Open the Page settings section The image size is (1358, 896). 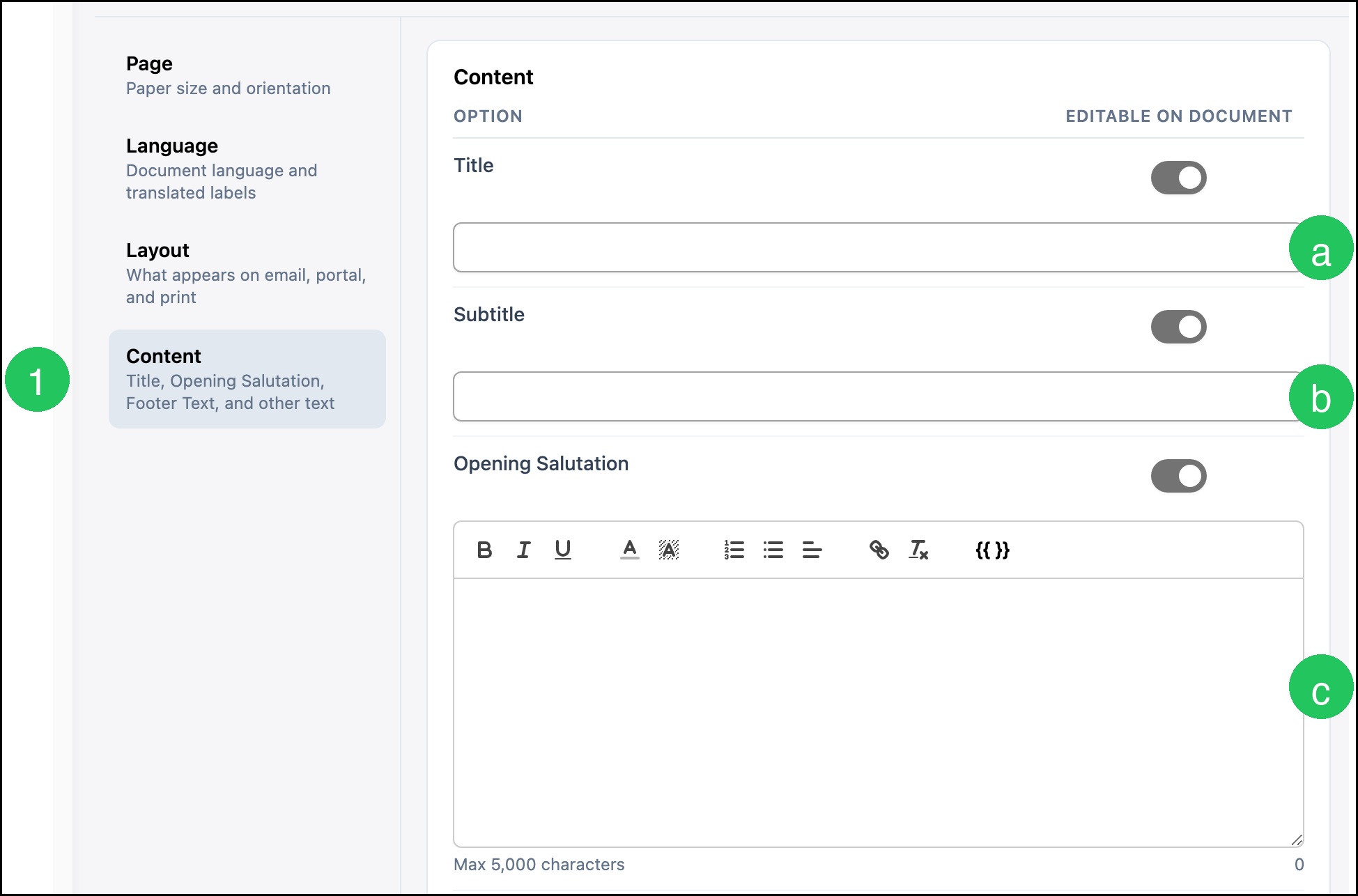tap(247, 75)
